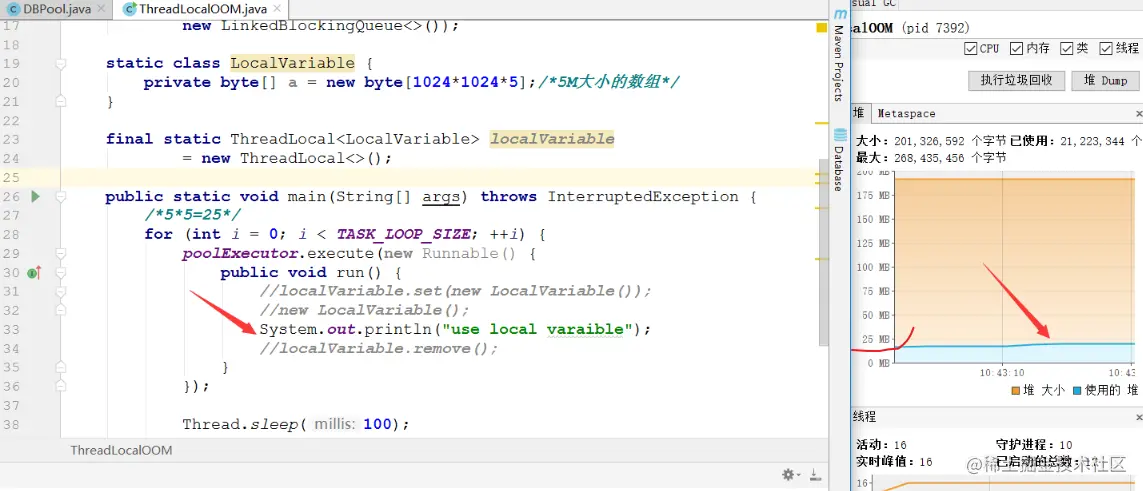Click the /*5*5=25*/ comment
This screenshot has height=491, width=1143.
[192, 215]
